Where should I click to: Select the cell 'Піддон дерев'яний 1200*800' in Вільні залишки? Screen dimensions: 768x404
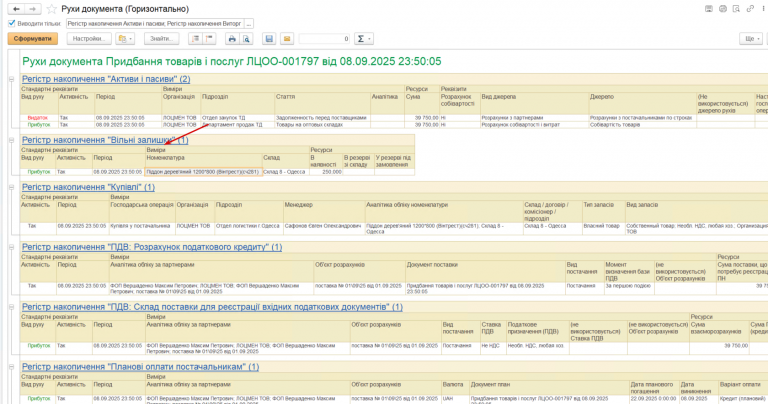click(x=204, y=172)
